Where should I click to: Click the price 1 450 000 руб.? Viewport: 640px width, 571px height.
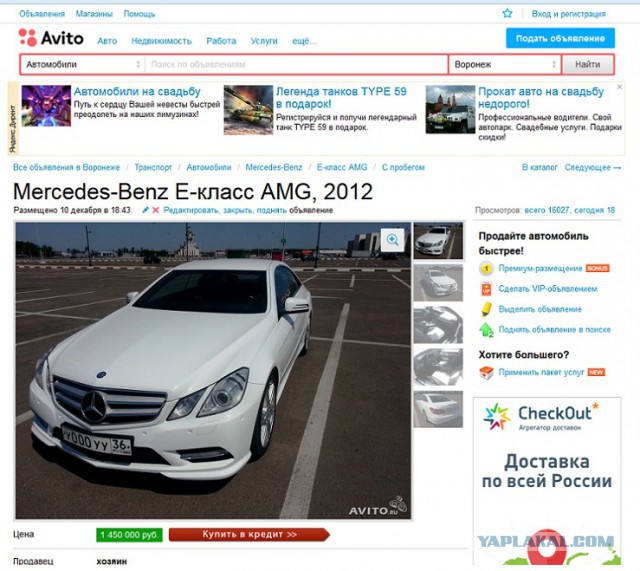point(129,535)
